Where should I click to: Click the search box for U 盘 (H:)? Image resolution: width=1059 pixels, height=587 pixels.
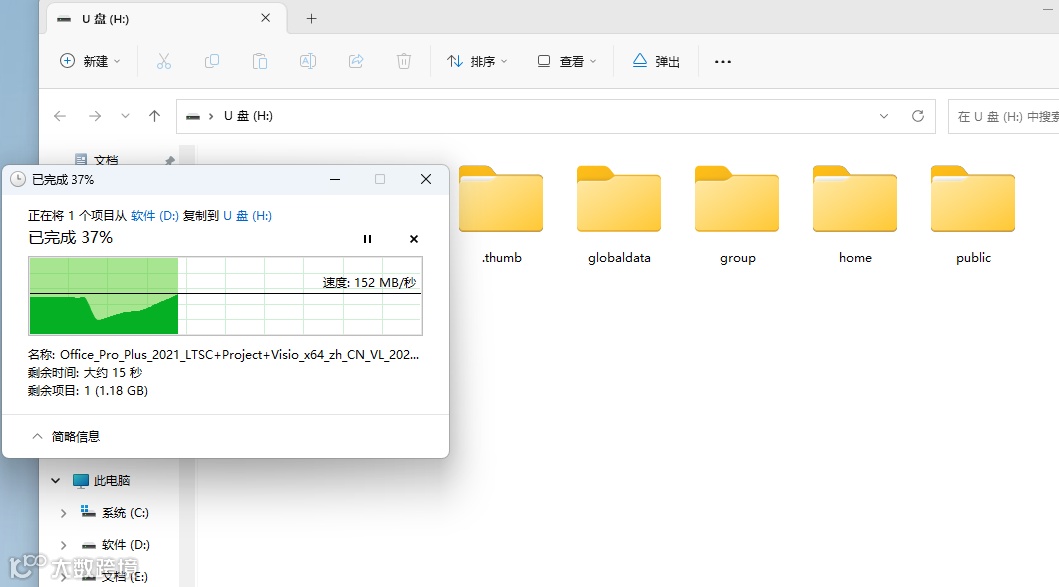1004,116
